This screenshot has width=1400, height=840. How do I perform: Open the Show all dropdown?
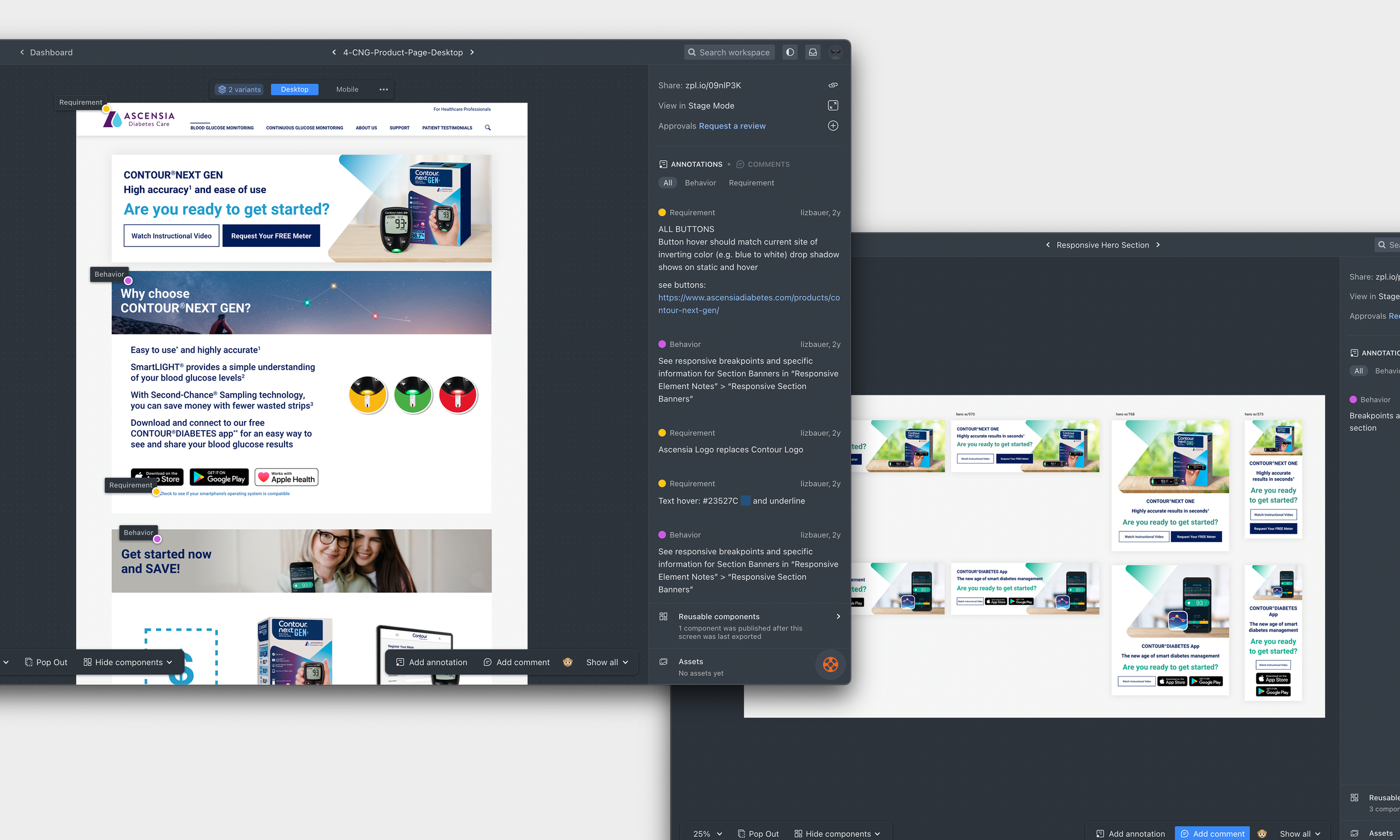point(606,662)
